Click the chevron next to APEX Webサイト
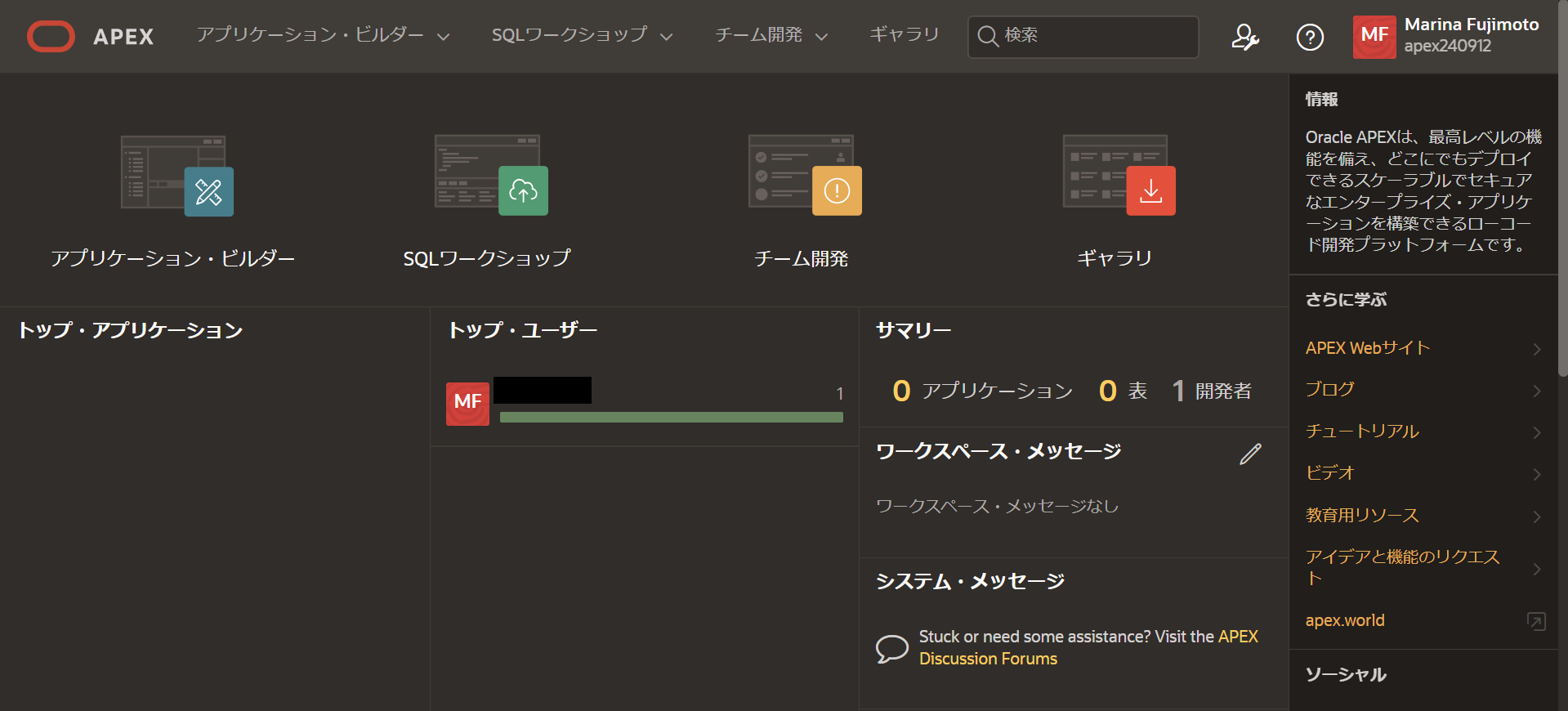This screenshot has height=711, width=1568. [1536, 349]
